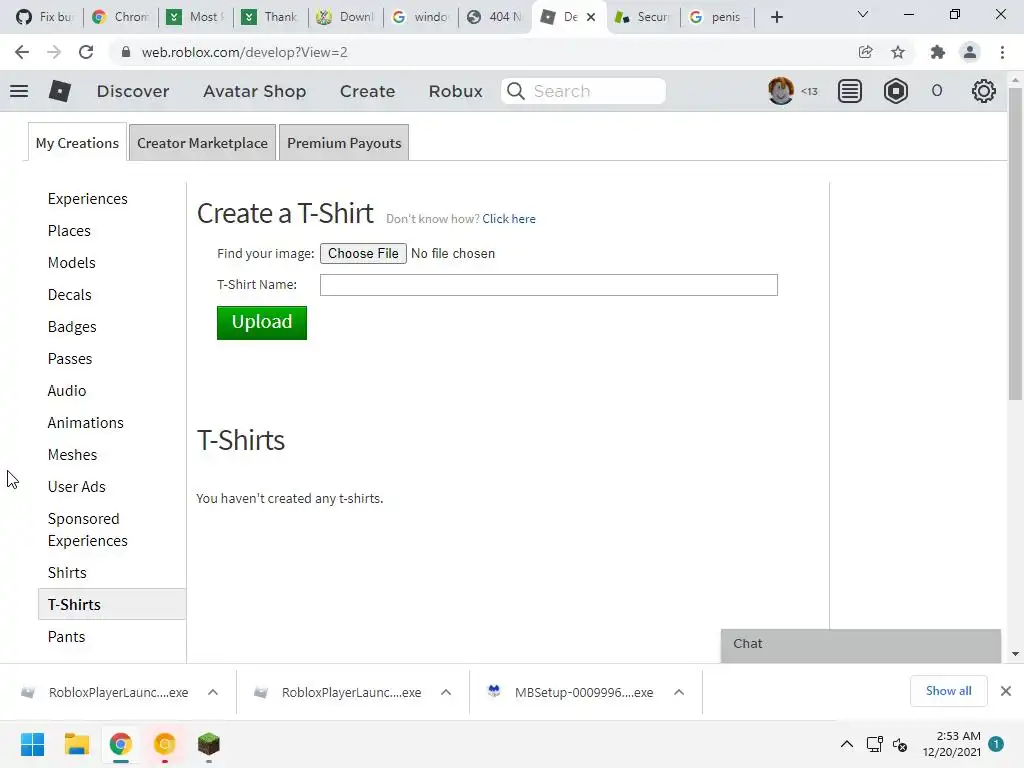Image resolution: width=1024 pixels, height=768 pixels.
Task: Open the notifications feed icon
Action: 850,91
